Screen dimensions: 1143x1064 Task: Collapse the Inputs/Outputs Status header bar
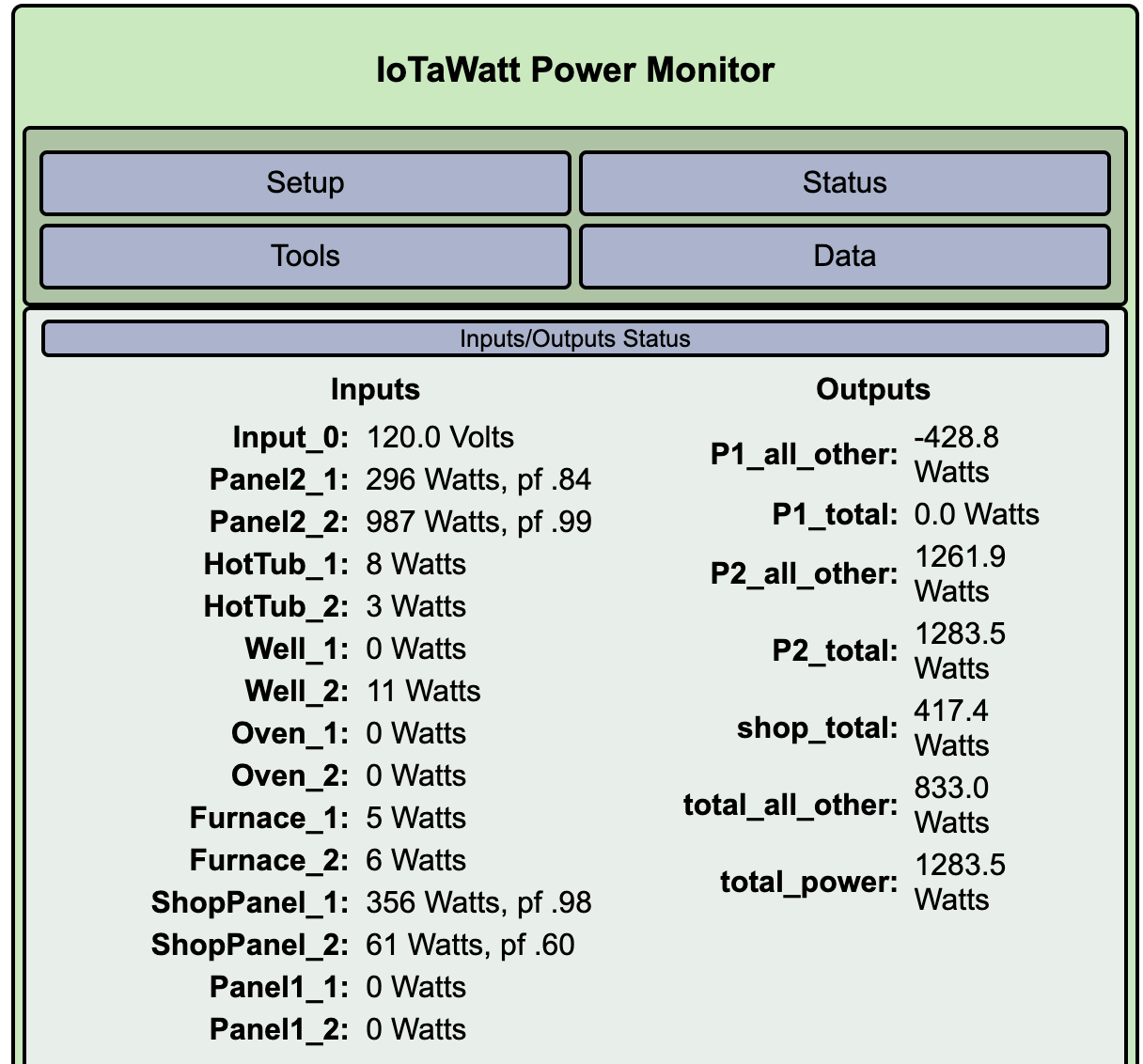pos(574,338)
